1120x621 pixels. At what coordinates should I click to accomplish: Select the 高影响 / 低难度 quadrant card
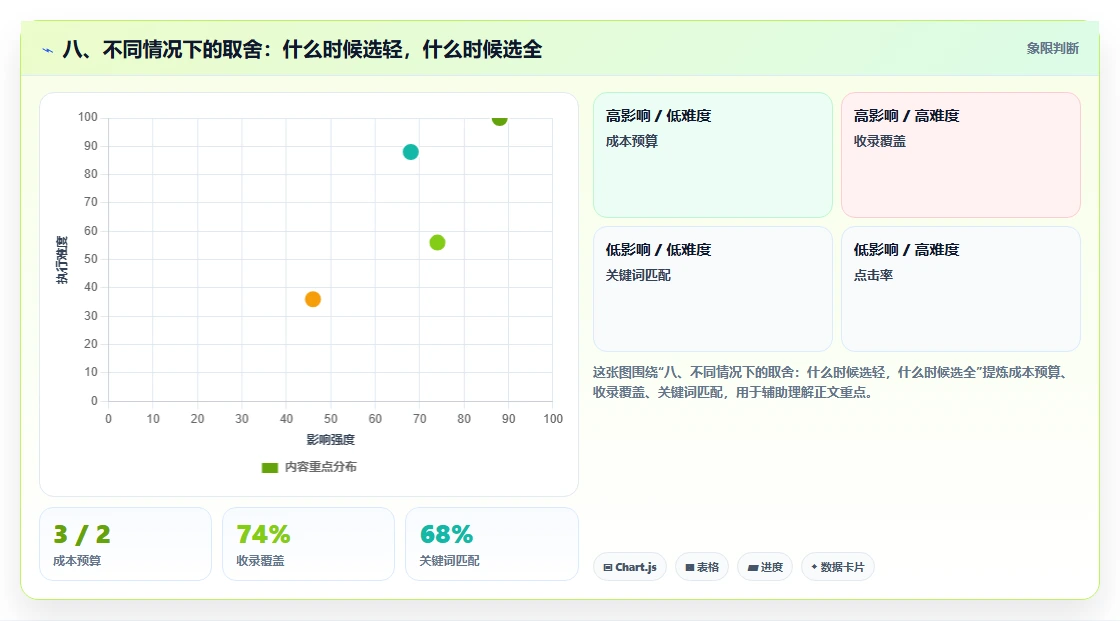tap(712, 154)
